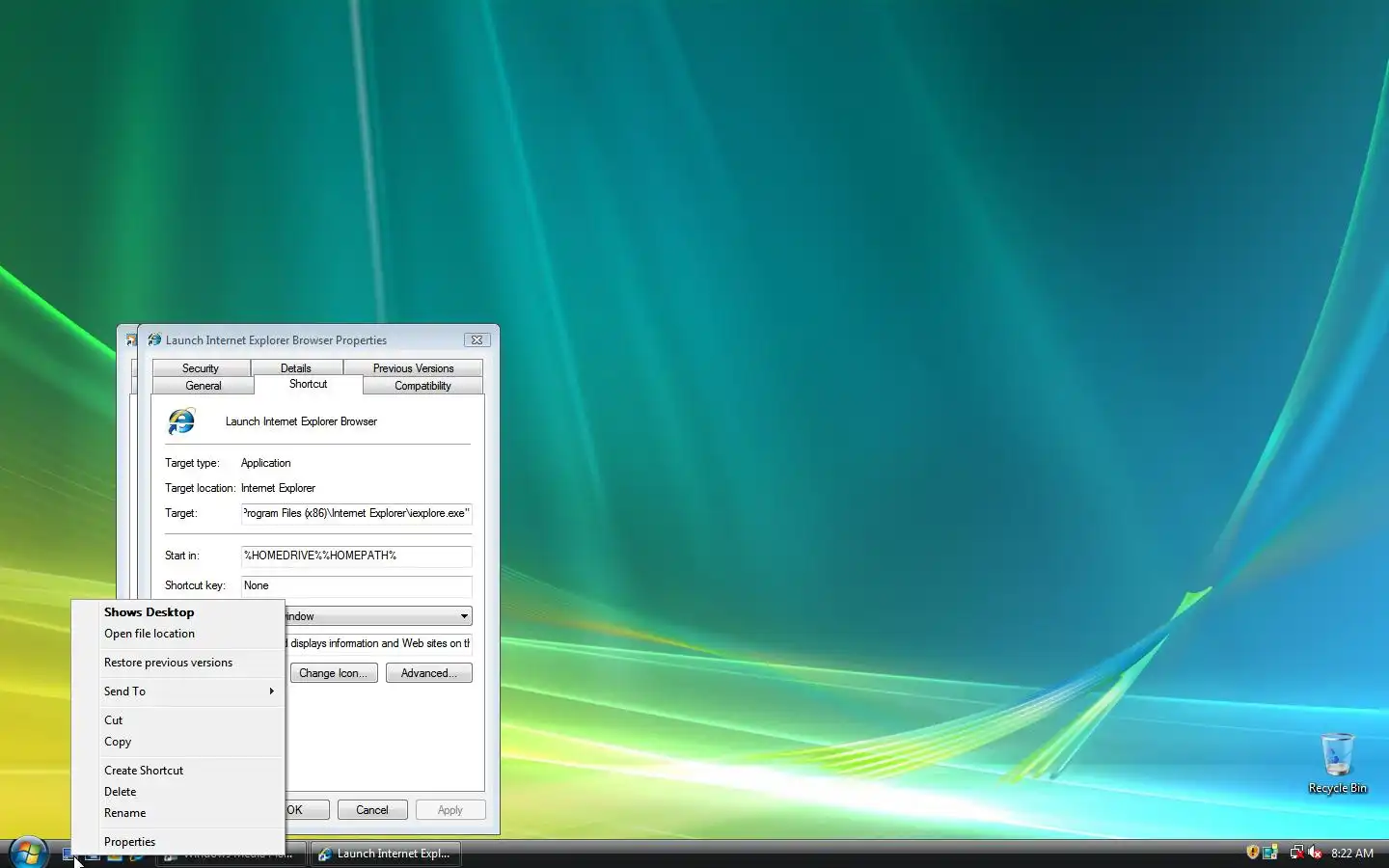Select the Shortcut tab
This screenshot has width=1389, height=868.
pos(309,384)
